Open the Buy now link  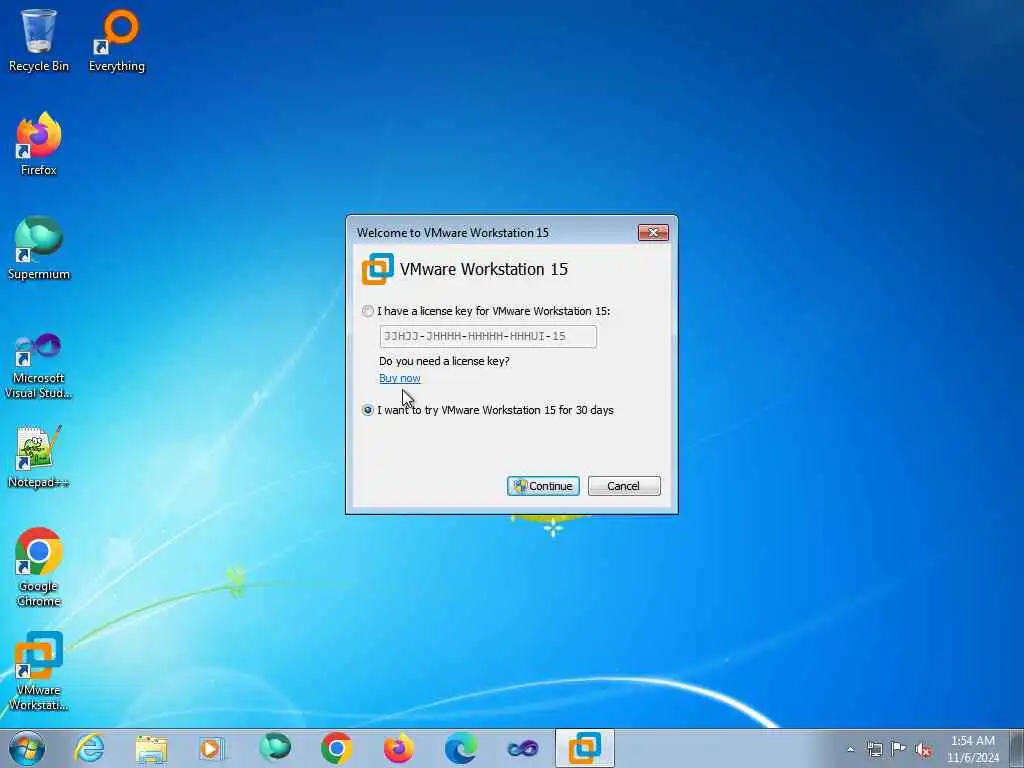[x=400, y=378]
